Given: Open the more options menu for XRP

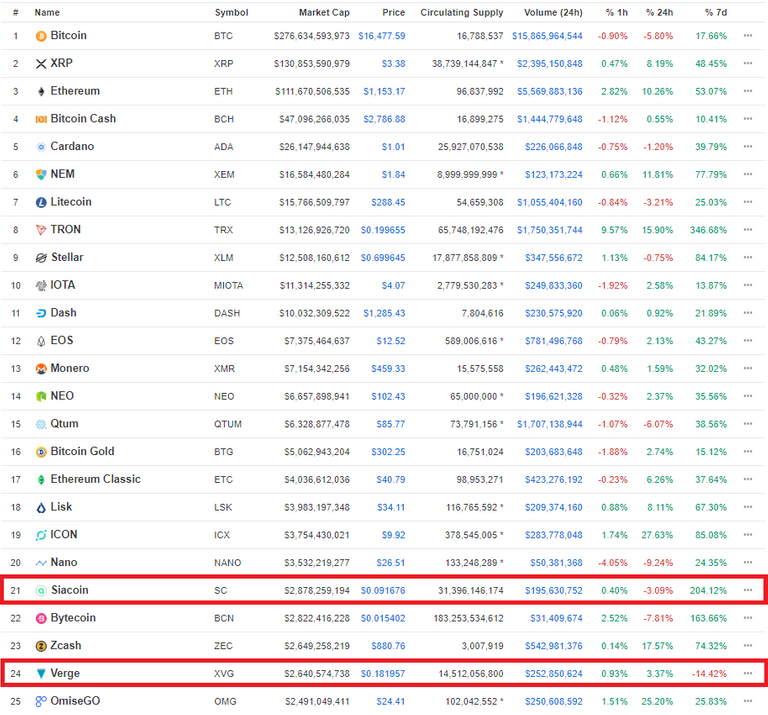Looking at the screenshot, I should pos(747,63).
